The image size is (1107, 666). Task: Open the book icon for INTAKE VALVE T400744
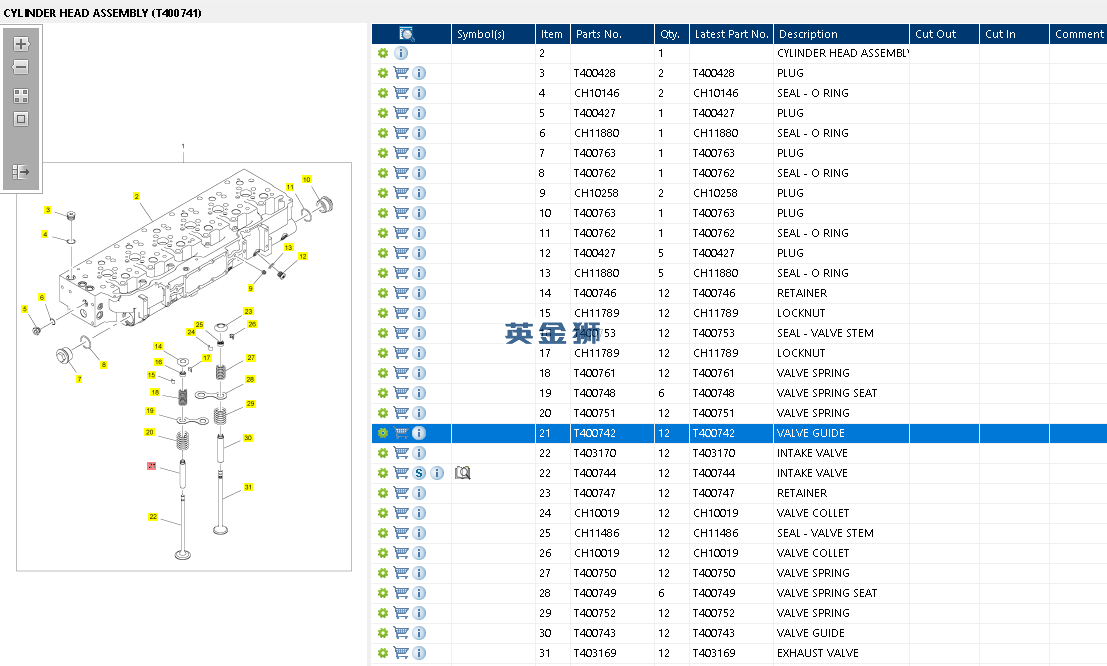[x=462, y=473]
